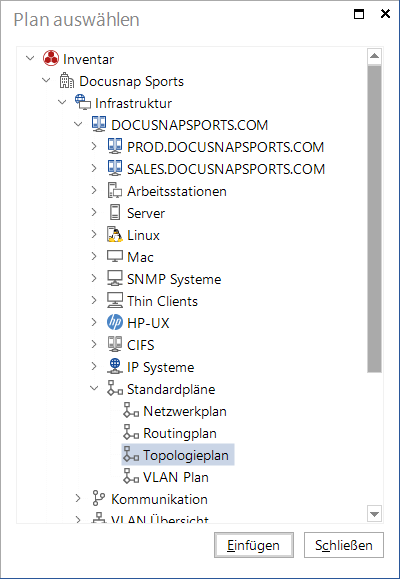
Task: Select the IP Systeme label
Action: (x=161, y=367)
